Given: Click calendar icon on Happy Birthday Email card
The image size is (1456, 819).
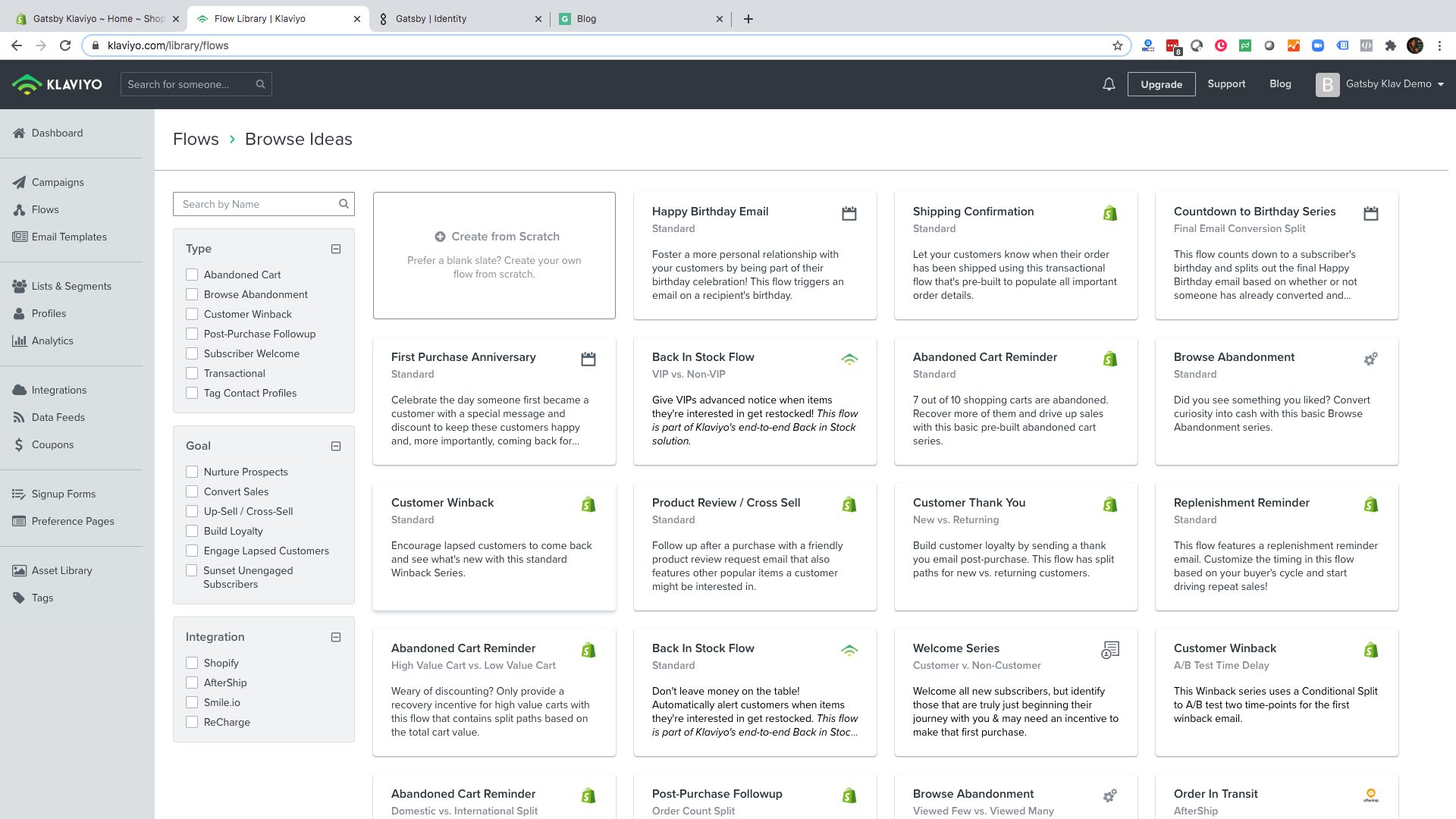Looking at the screenshot, I should 849,214.
